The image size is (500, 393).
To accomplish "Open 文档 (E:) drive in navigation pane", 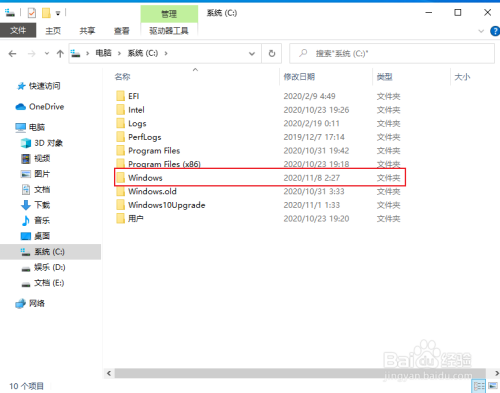I will point(49,283).
